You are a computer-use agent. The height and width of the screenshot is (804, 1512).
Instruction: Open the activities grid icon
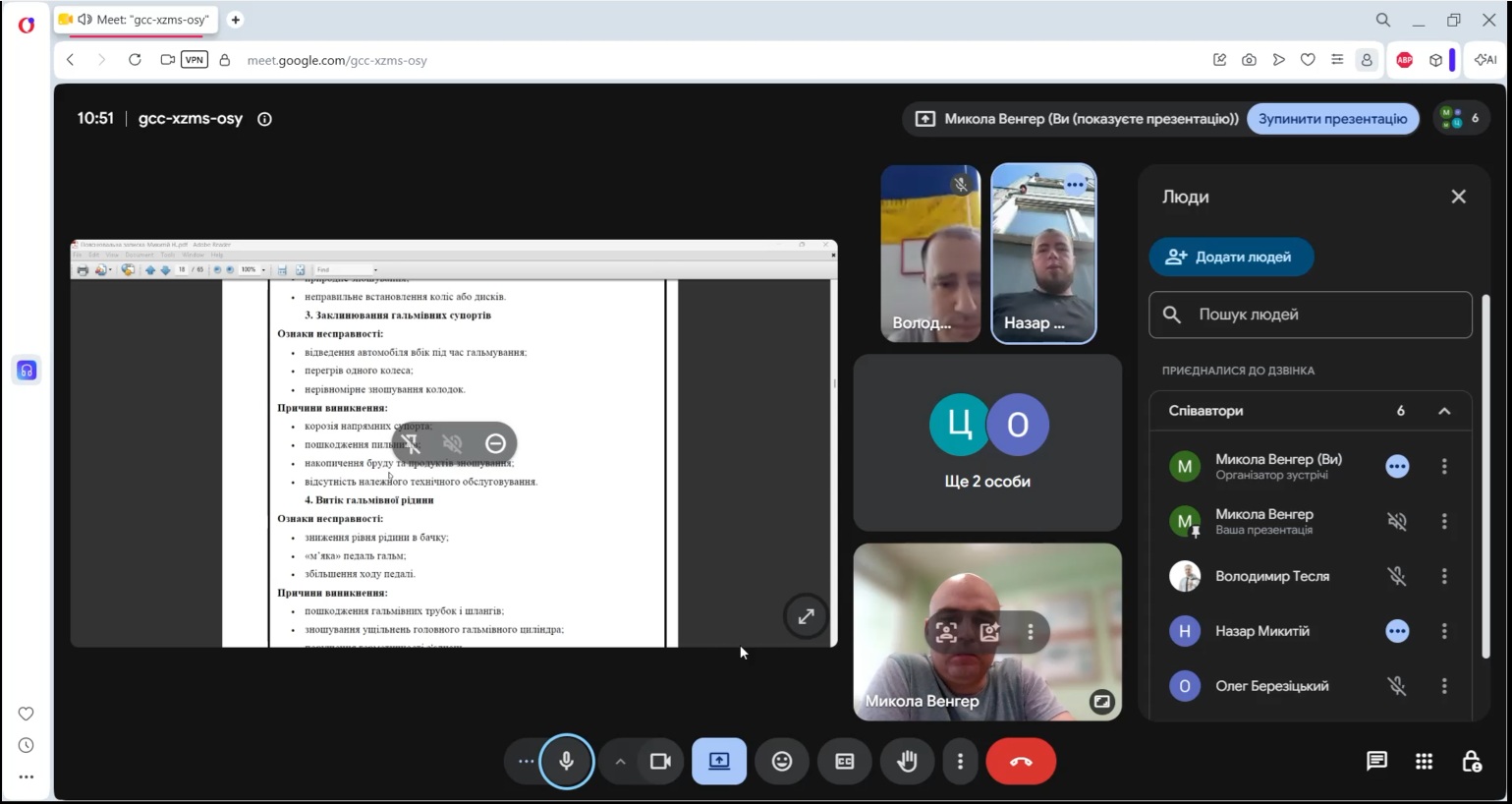coord(1424,761)
